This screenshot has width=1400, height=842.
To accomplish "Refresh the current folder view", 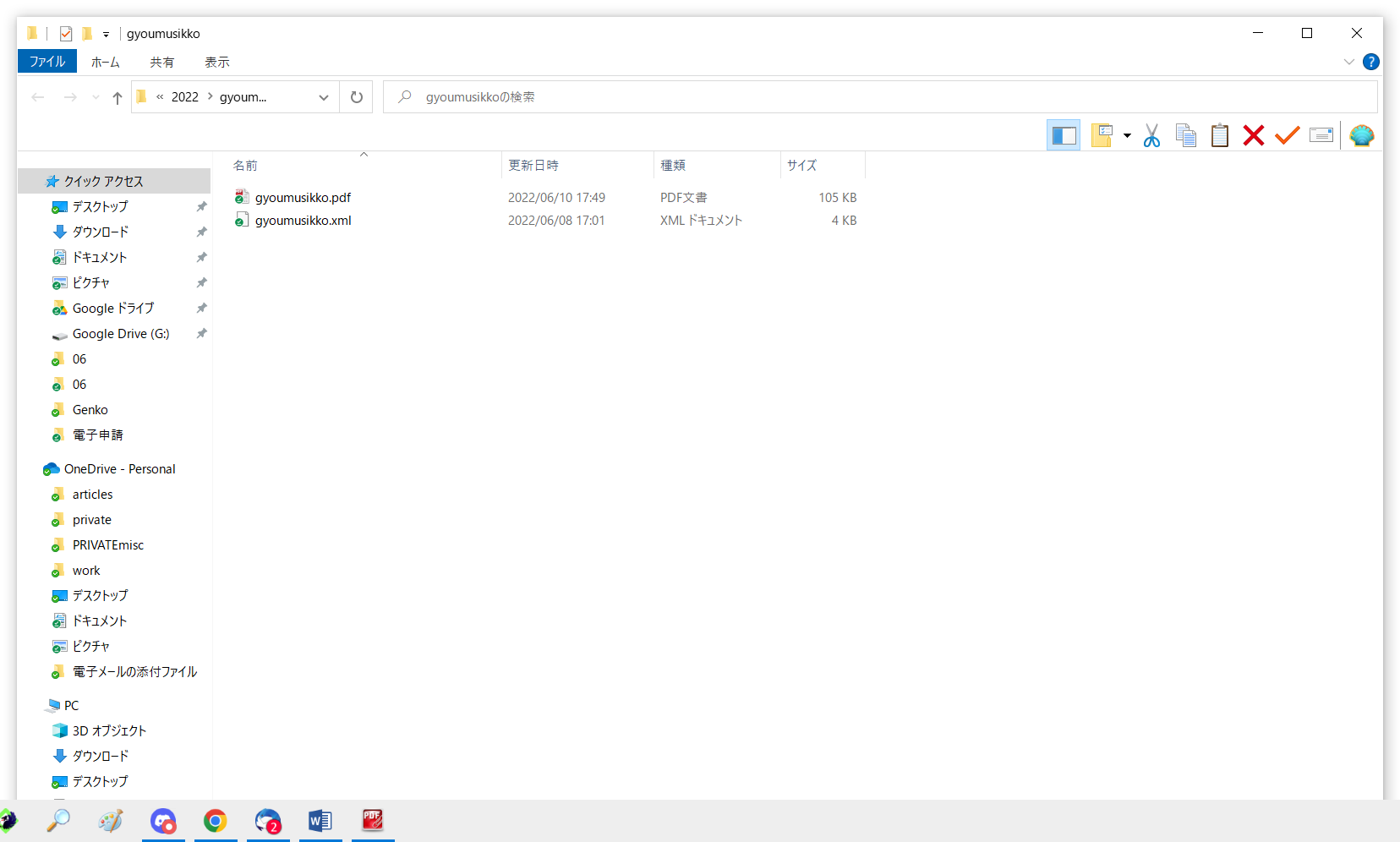I will [357, 97].
